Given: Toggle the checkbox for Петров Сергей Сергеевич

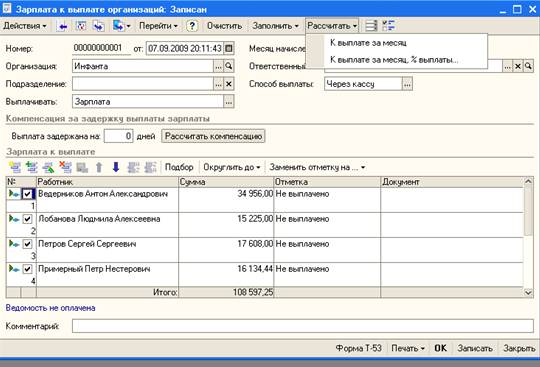Looking at the screenshot, I should pos(27,244).
